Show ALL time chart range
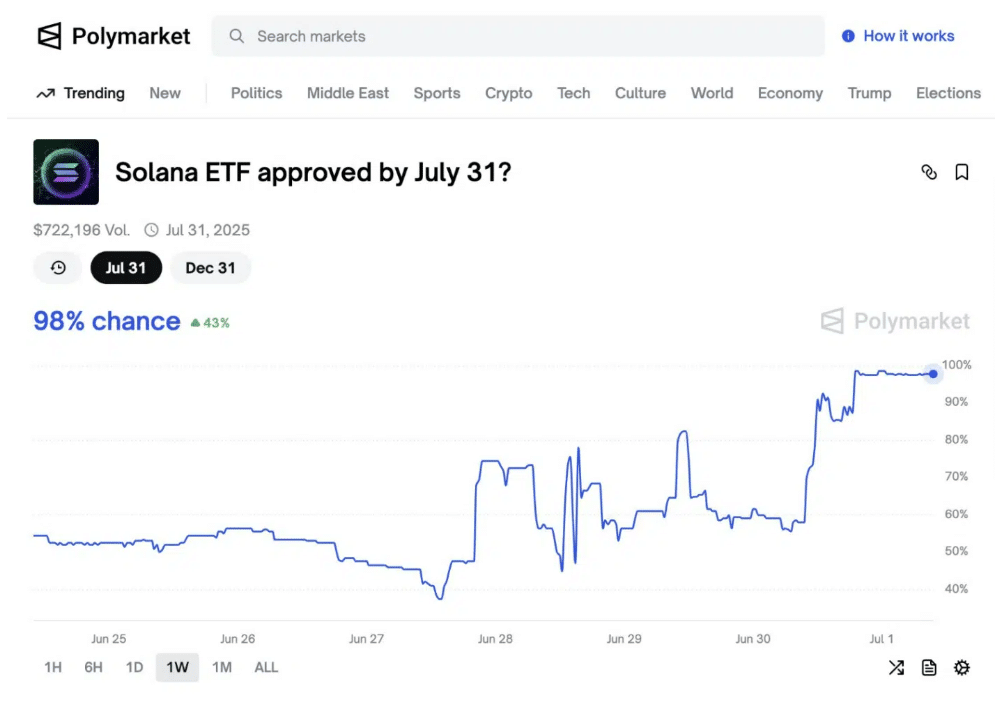 266,668
